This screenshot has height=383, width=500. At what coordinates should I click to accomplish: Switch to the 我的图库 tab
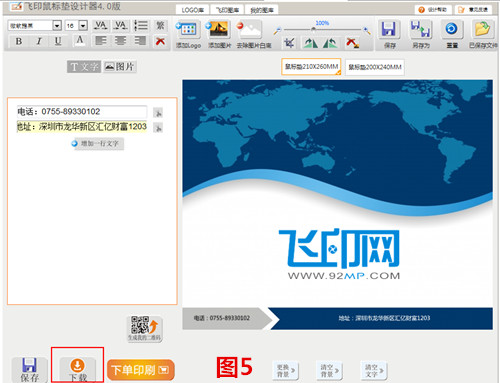(x=262, y=10)
